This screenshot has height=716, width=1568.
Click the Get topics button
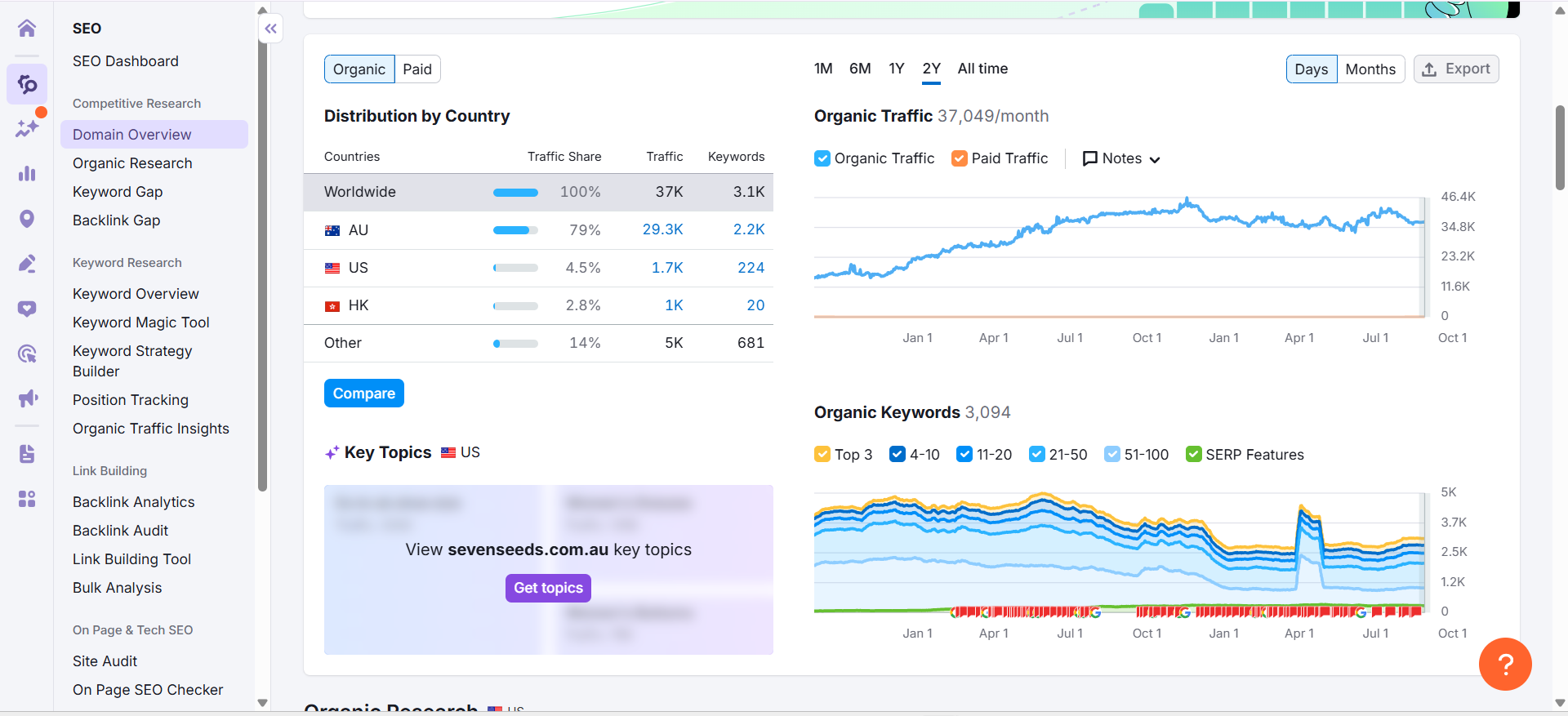[x=548, y=588]
